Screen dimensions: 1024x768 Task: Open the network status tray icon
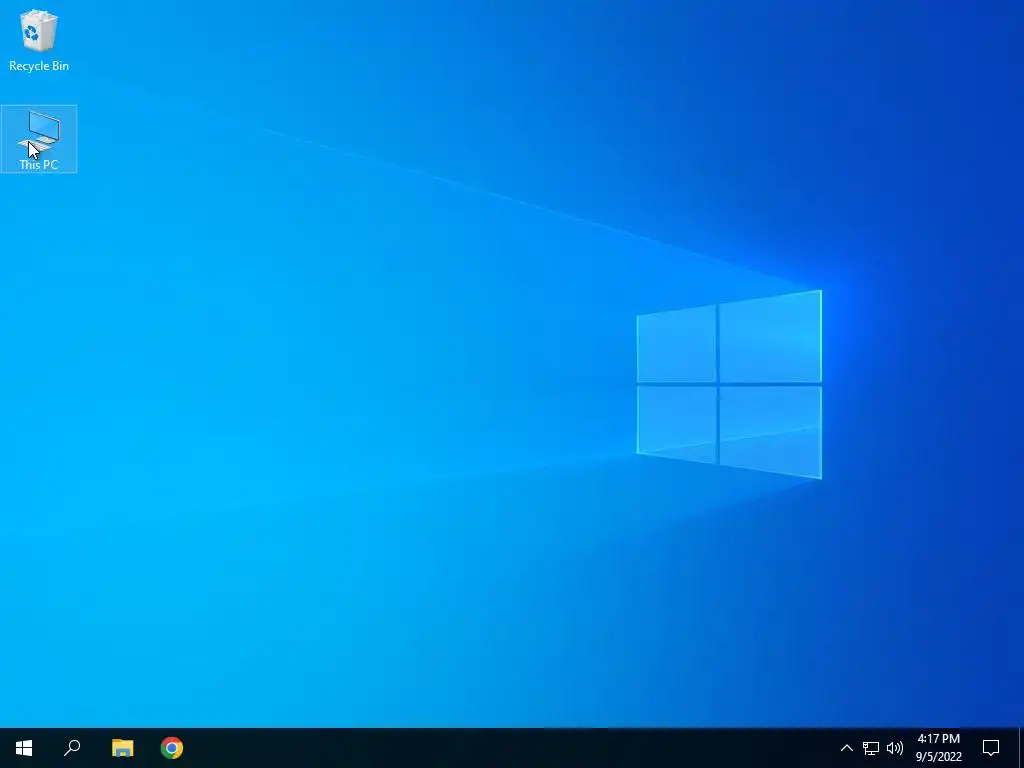(x=871, y=748)
